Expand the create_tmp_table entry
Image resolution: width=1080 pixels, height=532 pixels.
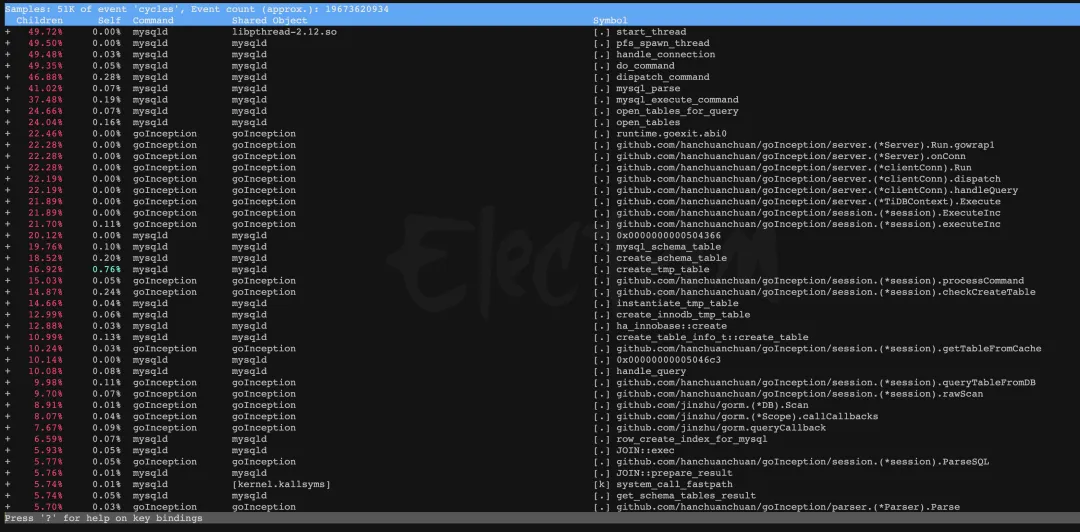(x=8, y=269)
